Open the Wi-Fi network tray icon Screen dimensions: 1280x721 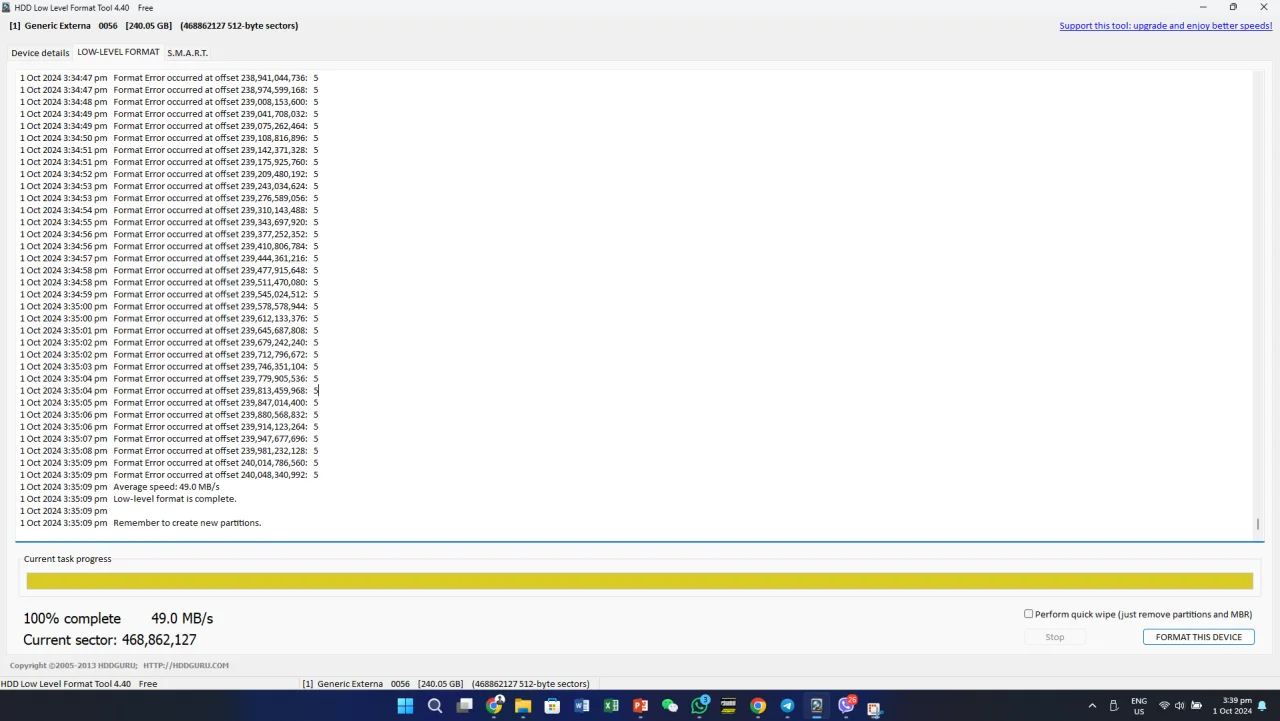click(1164, 706)
